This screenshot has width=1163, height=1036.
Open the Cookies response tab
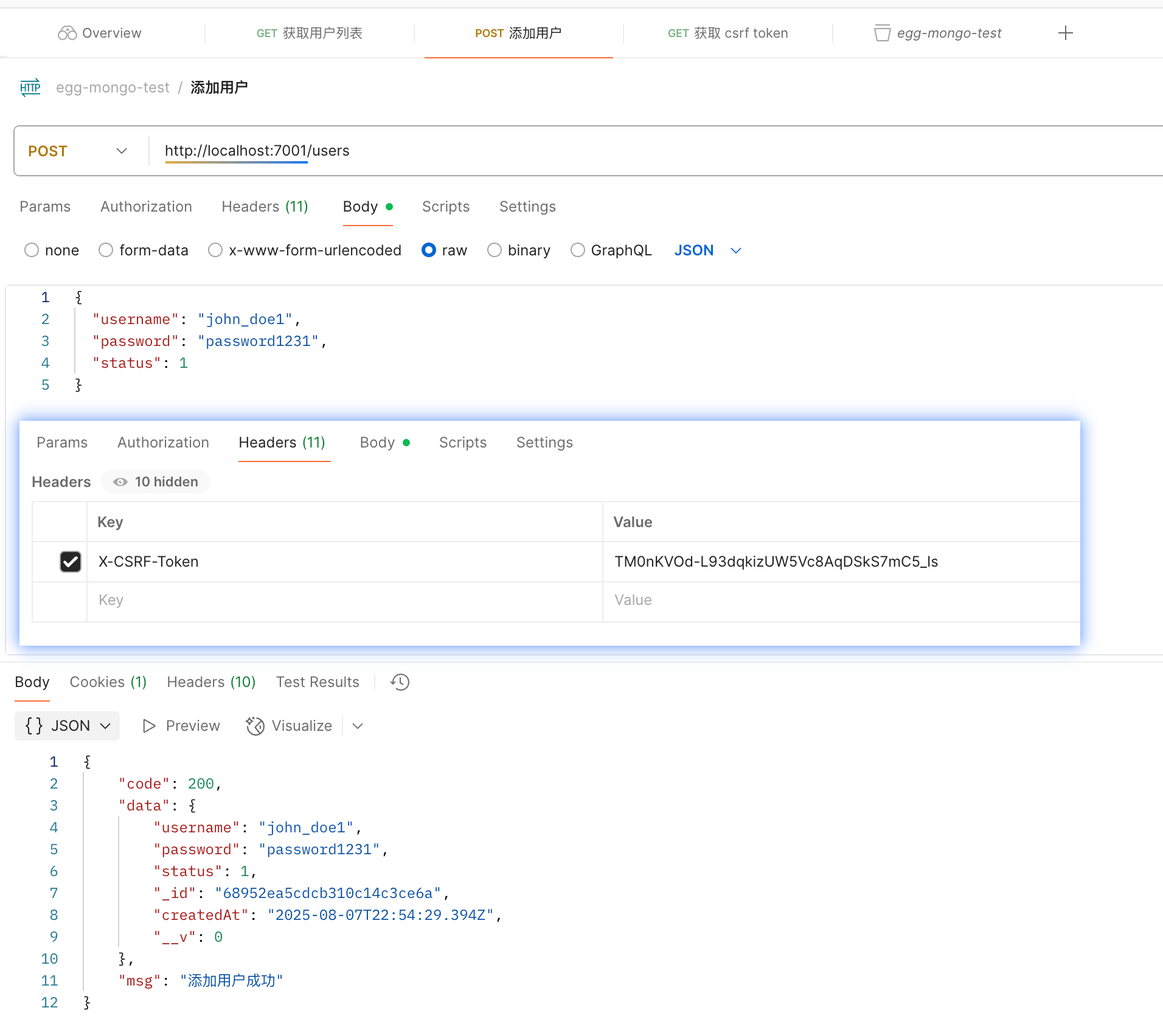pyautogui.click(x=108, y=682)
